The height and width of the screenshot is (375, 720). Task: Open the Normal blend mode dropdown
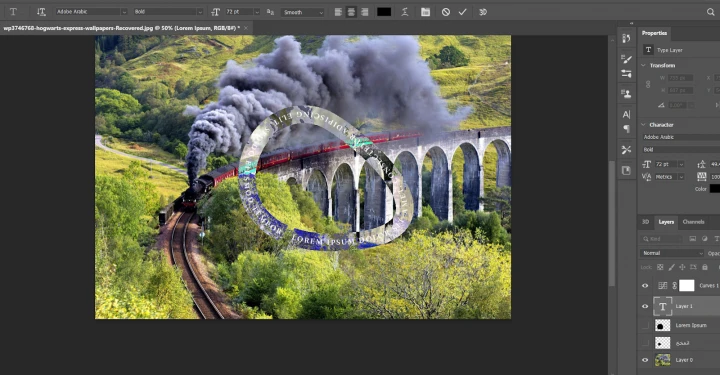point(671,253)
